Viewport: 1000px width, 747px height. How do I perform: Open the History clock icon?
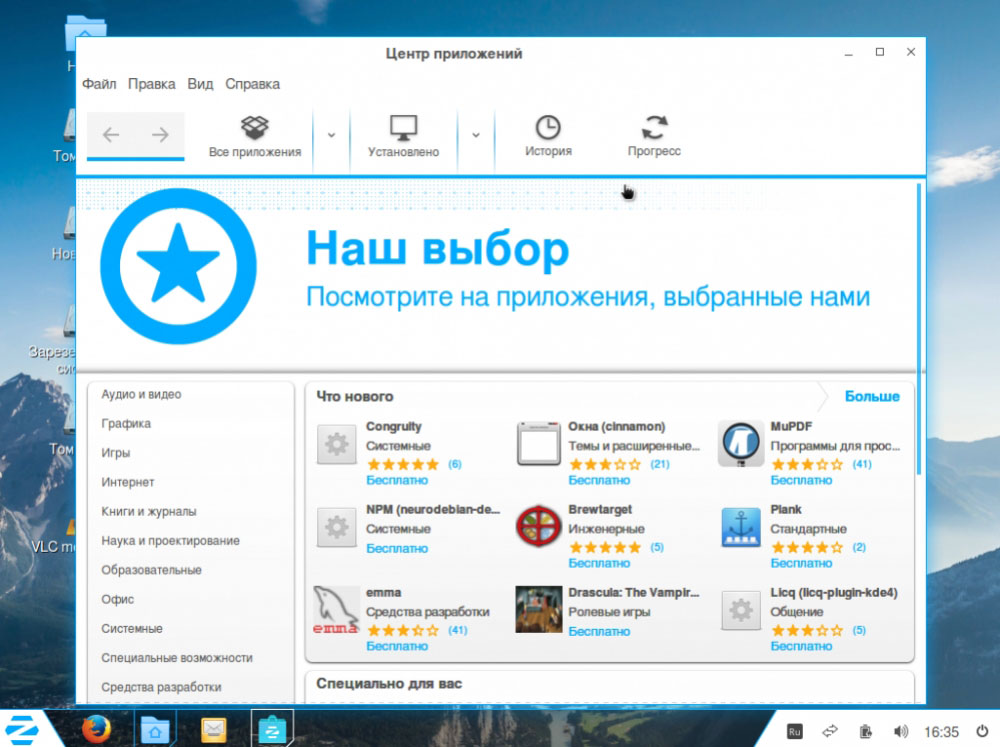(548, 127)
